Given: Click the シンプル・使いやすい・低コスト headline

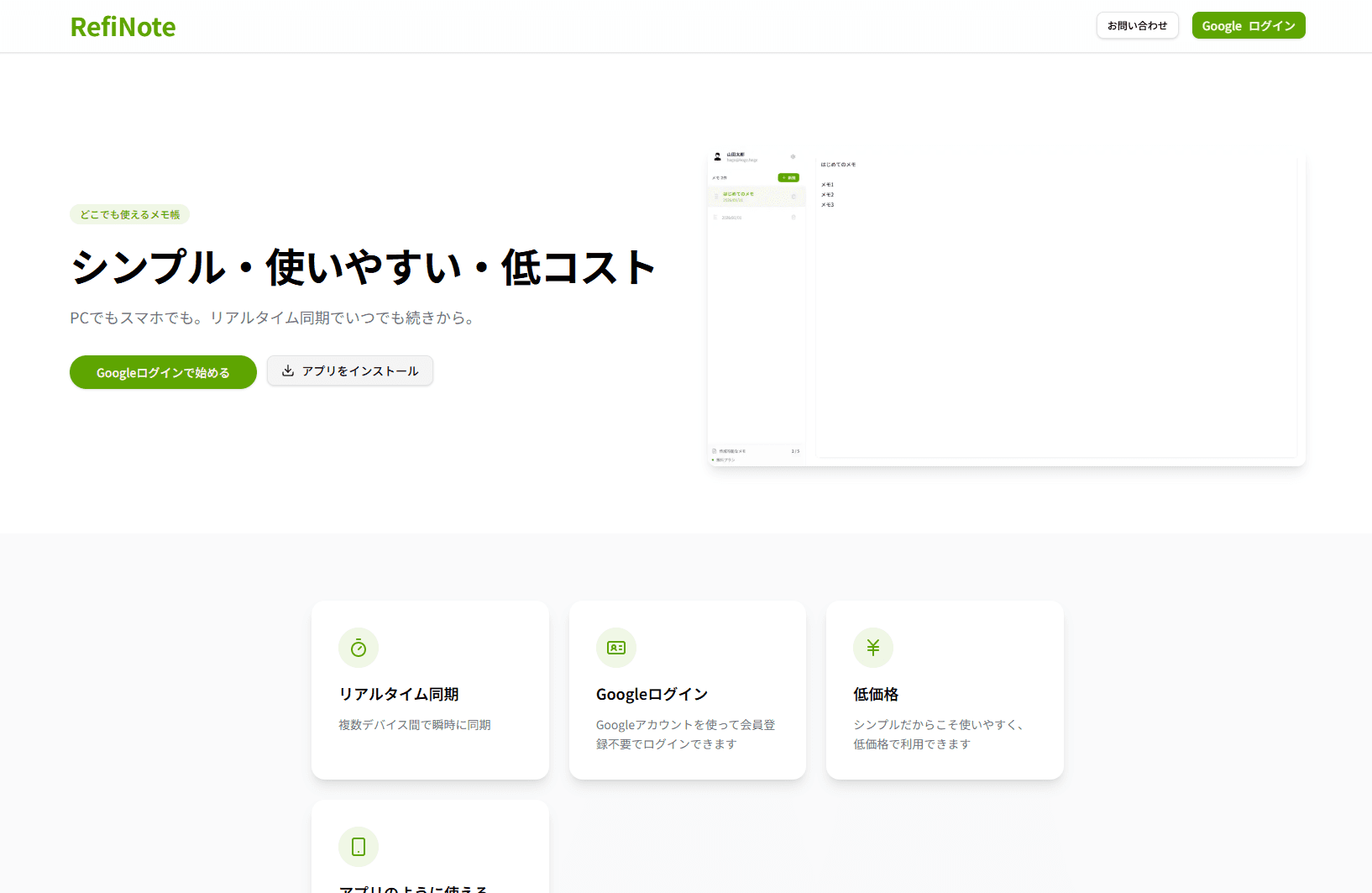Looking at the screenshot, I should pos(363,267).
